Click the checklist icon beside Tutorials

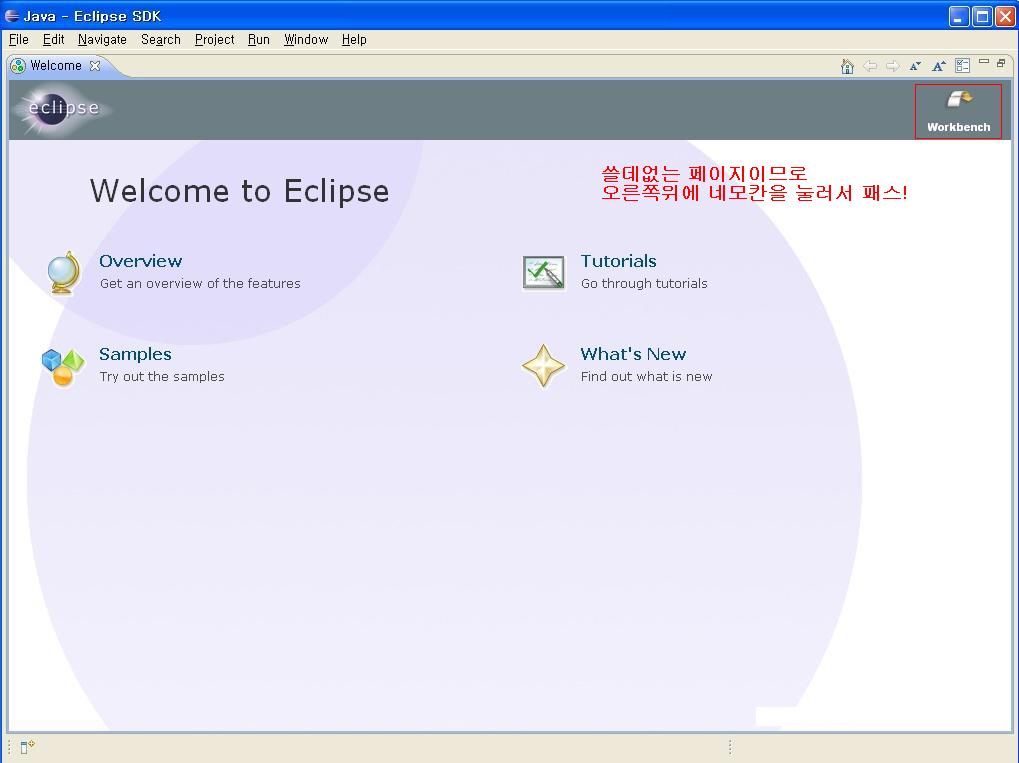click(543, 272)
